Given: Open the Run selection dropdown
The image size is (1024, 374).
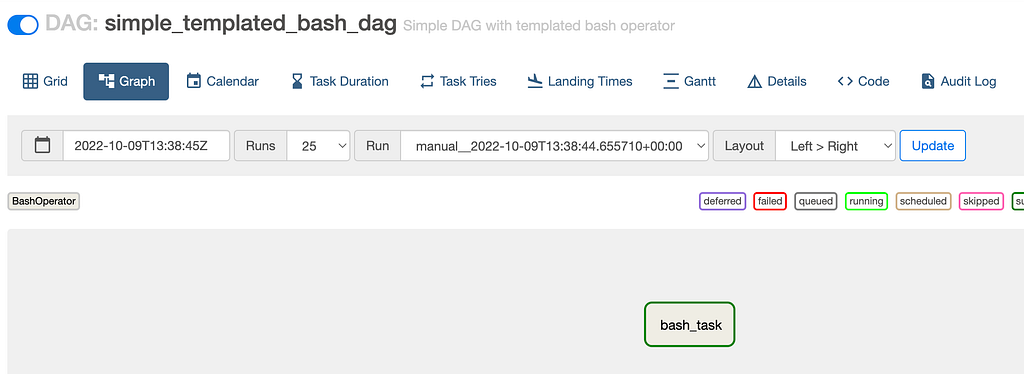Looking at the screenshot, I should tap(554, 146).
